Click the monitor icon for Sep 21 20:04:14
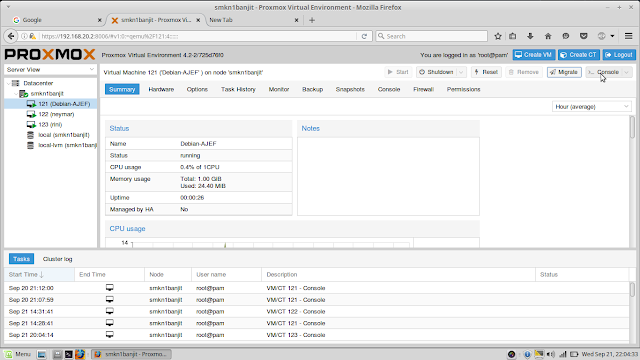Screen dimensions: 640x360 click(109, 335)
